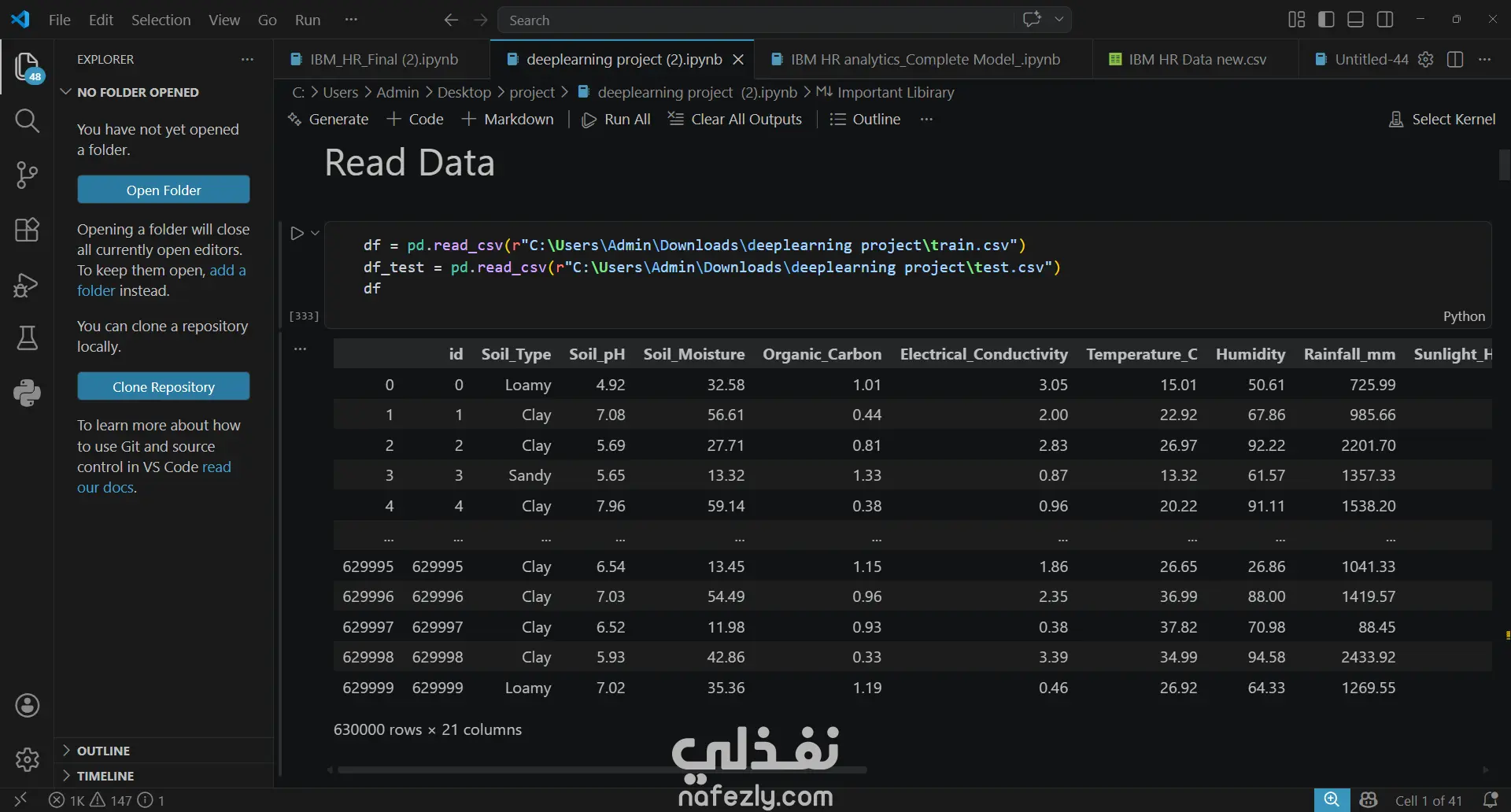
Task: Split the editor right
Action: (x=1455, y=59)
